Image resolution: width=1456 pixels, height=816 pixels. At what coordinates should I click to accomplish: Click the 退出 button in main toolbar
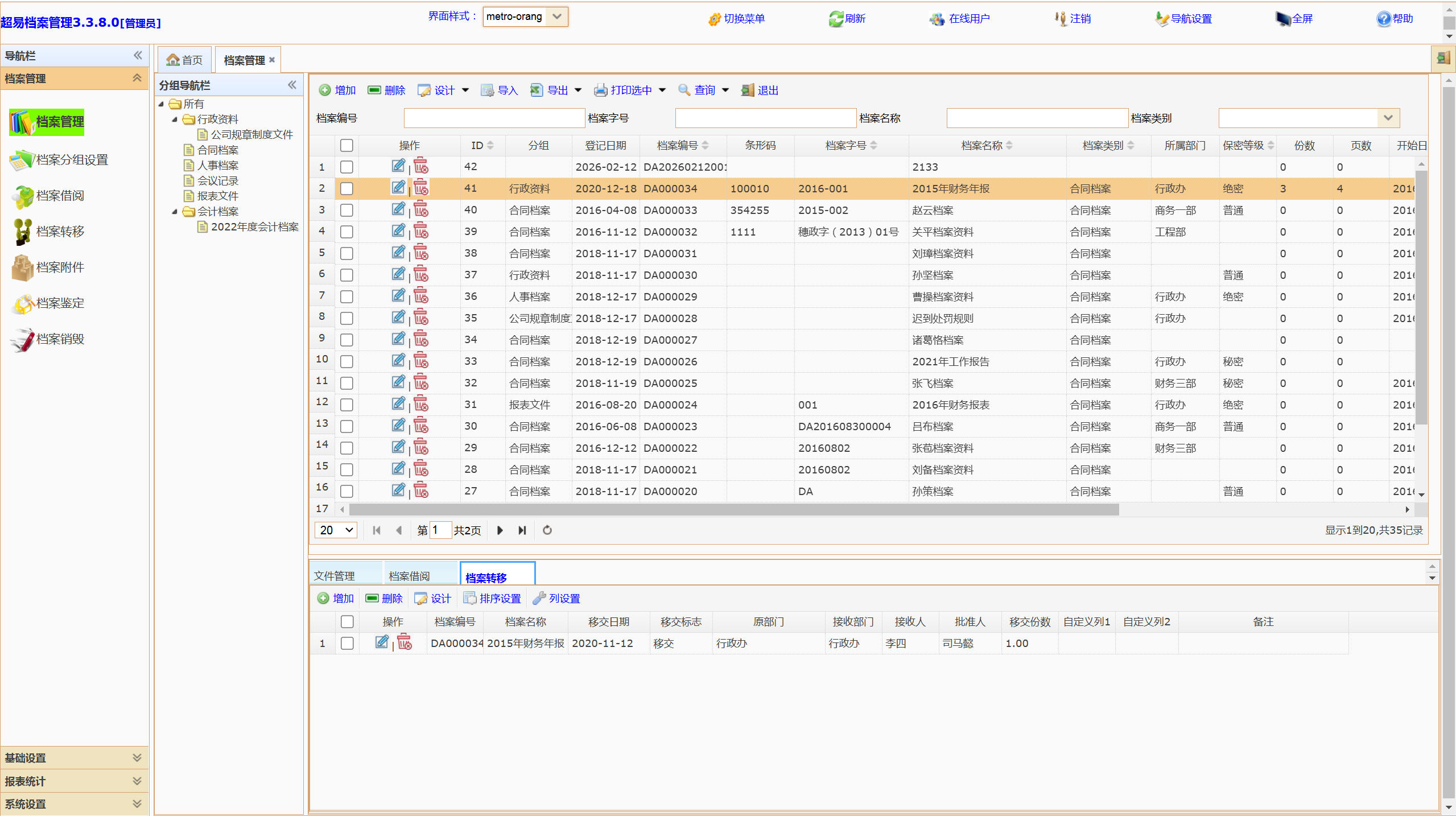pyautogui.click(x=760, y=90)
